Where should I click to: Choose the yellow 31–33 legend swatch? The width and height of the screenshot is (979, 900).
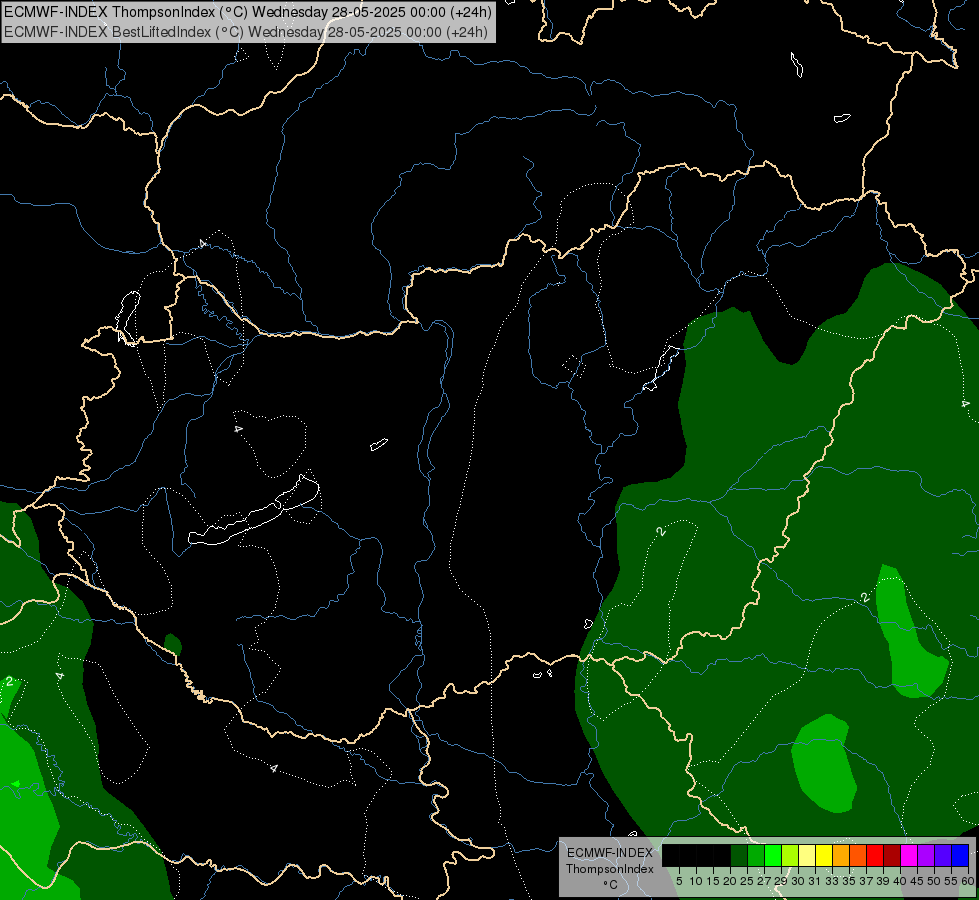click(824, 855)
